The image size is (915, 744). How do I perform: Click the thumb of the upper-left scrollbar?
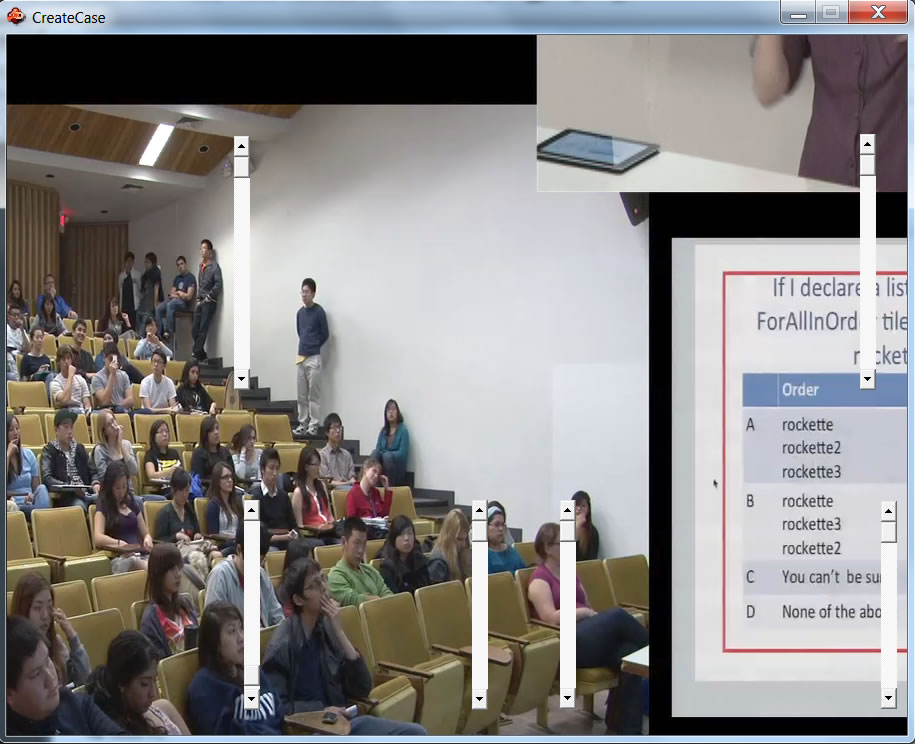pyautogui.click(x=241, y=164)
